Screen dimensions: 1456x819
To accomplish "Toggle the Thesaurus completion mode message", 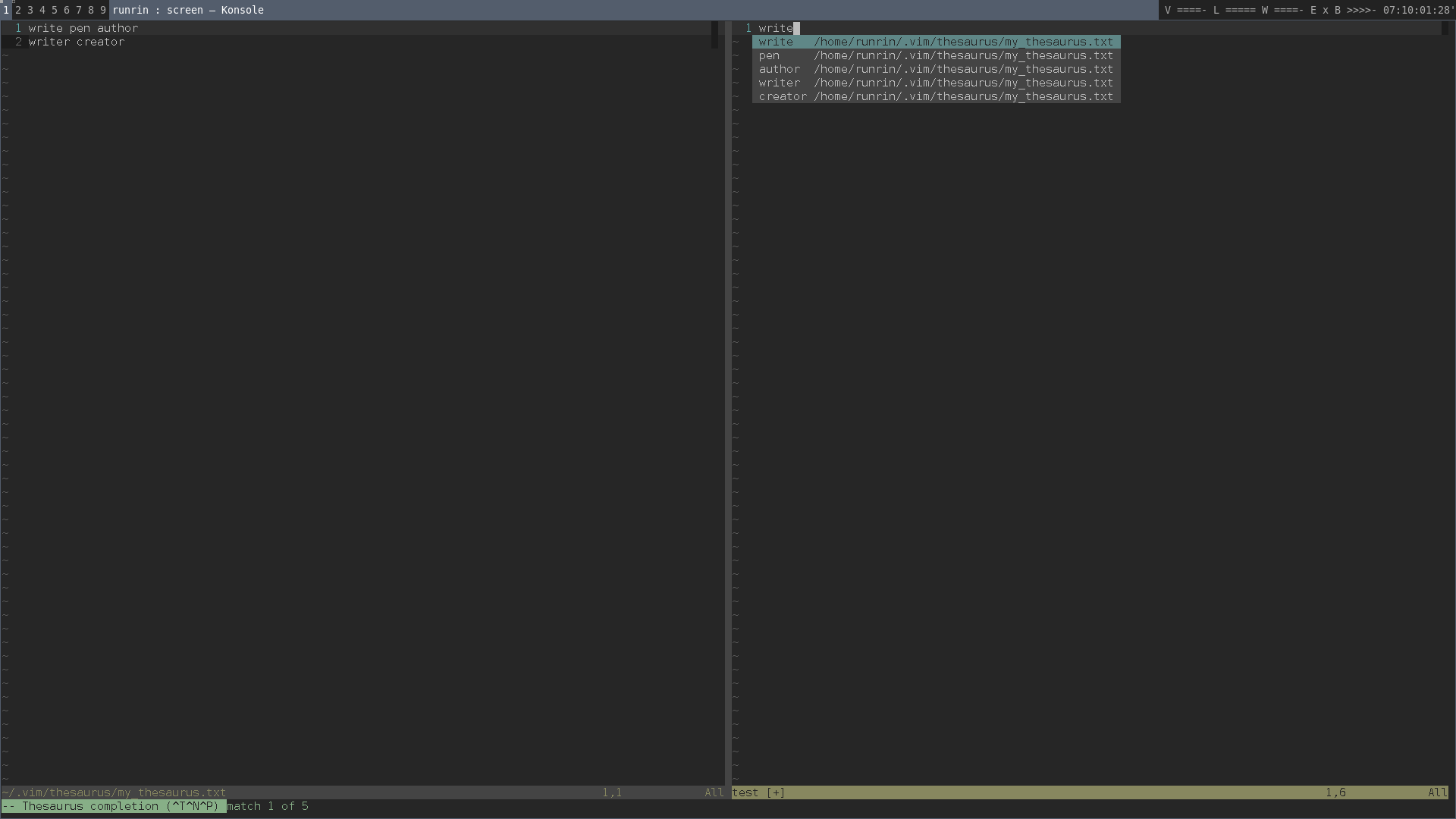I will click(112, 806).
